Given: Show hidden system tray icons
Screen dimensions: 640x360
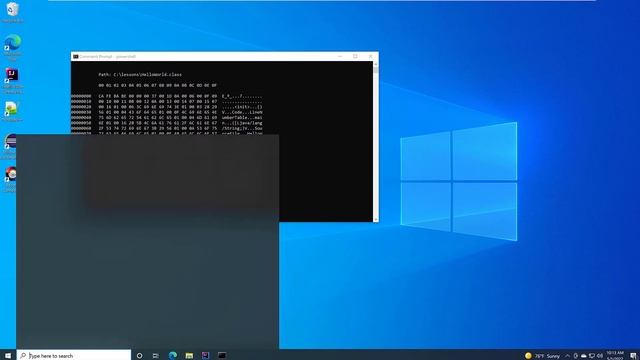Looking at the screenshot, I should point(567,356).
